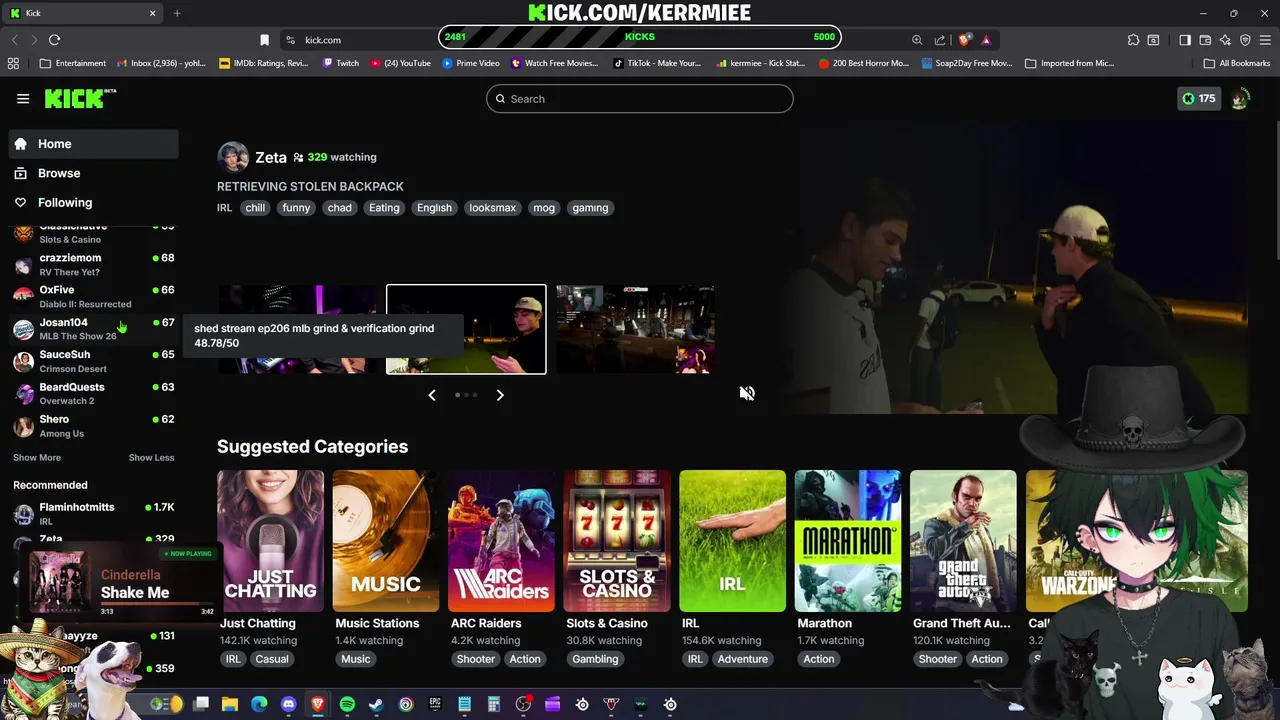Open the kick.com browser tab
This screenshot has width=1280, height=720.
[83, 13]
